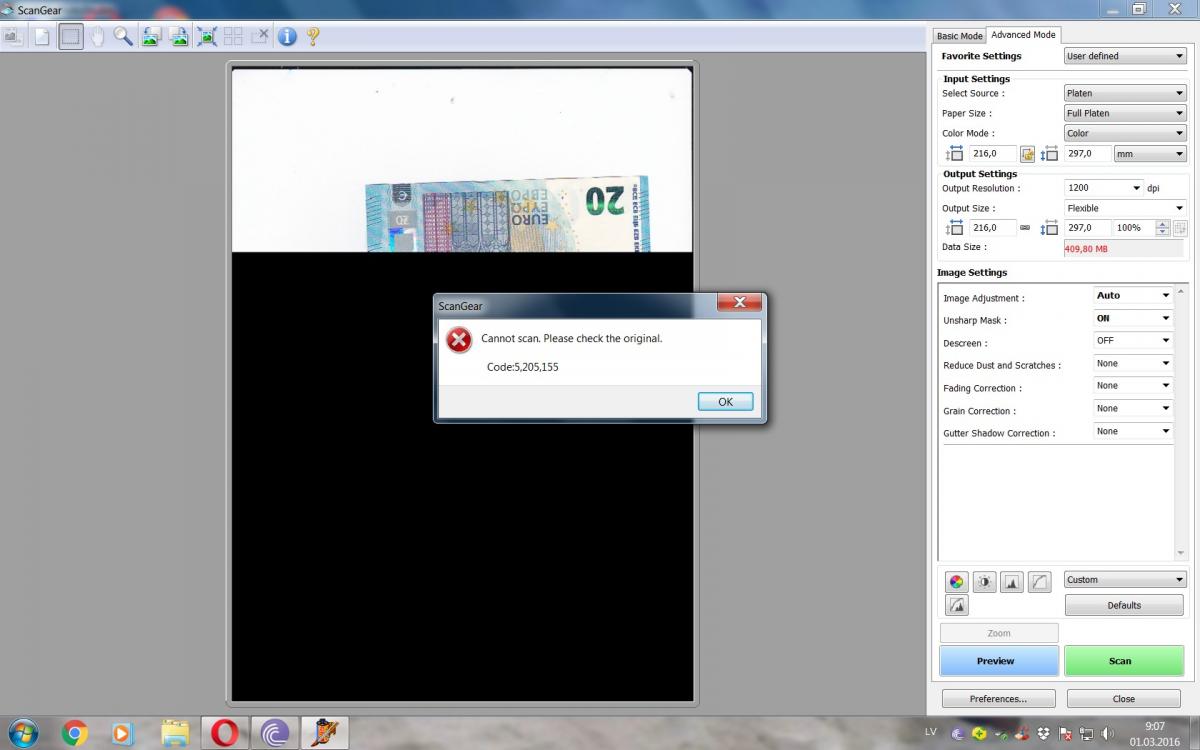Open the Histogram tool button
This screenshot has height=750, width=1200.
tap(1012, 581)
